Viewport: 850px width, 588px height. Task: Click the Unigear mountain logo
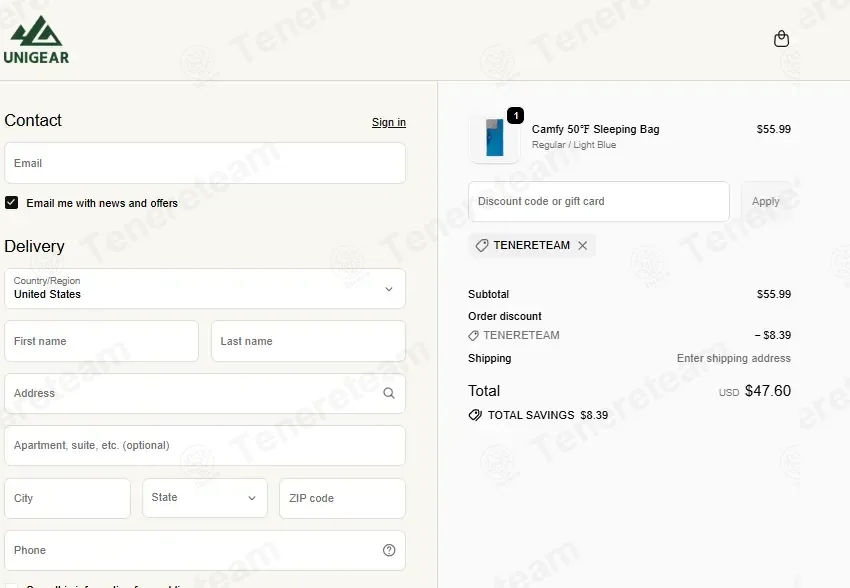pos(36,40)
